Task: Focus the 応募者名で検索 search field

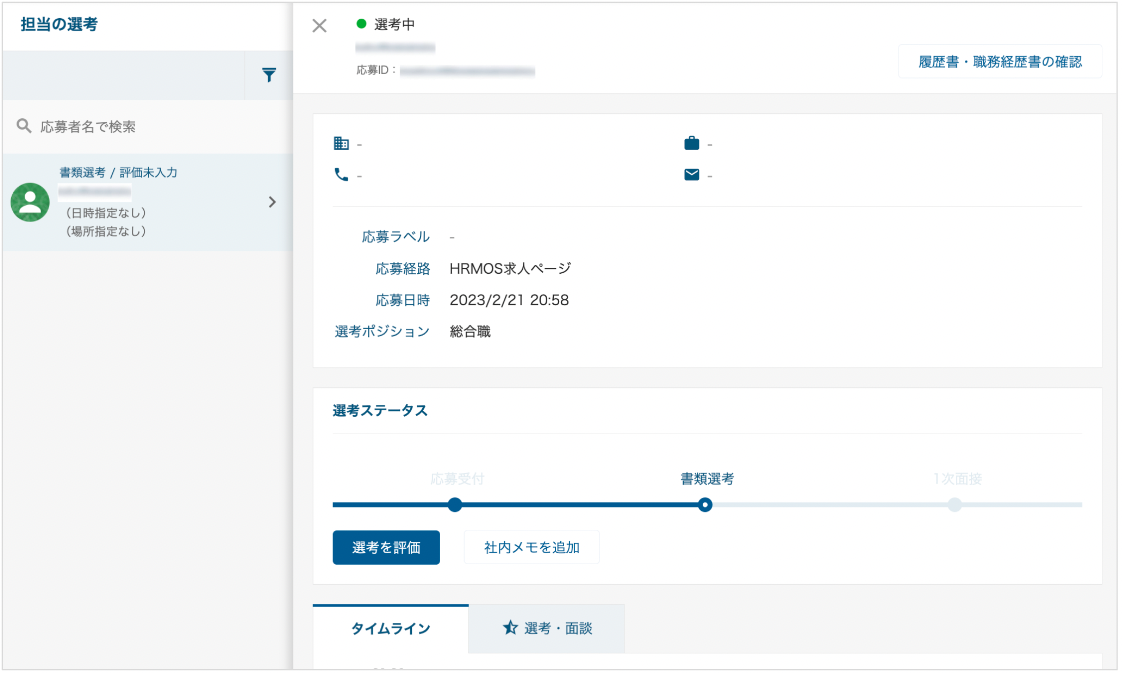Action: point(147,127)
